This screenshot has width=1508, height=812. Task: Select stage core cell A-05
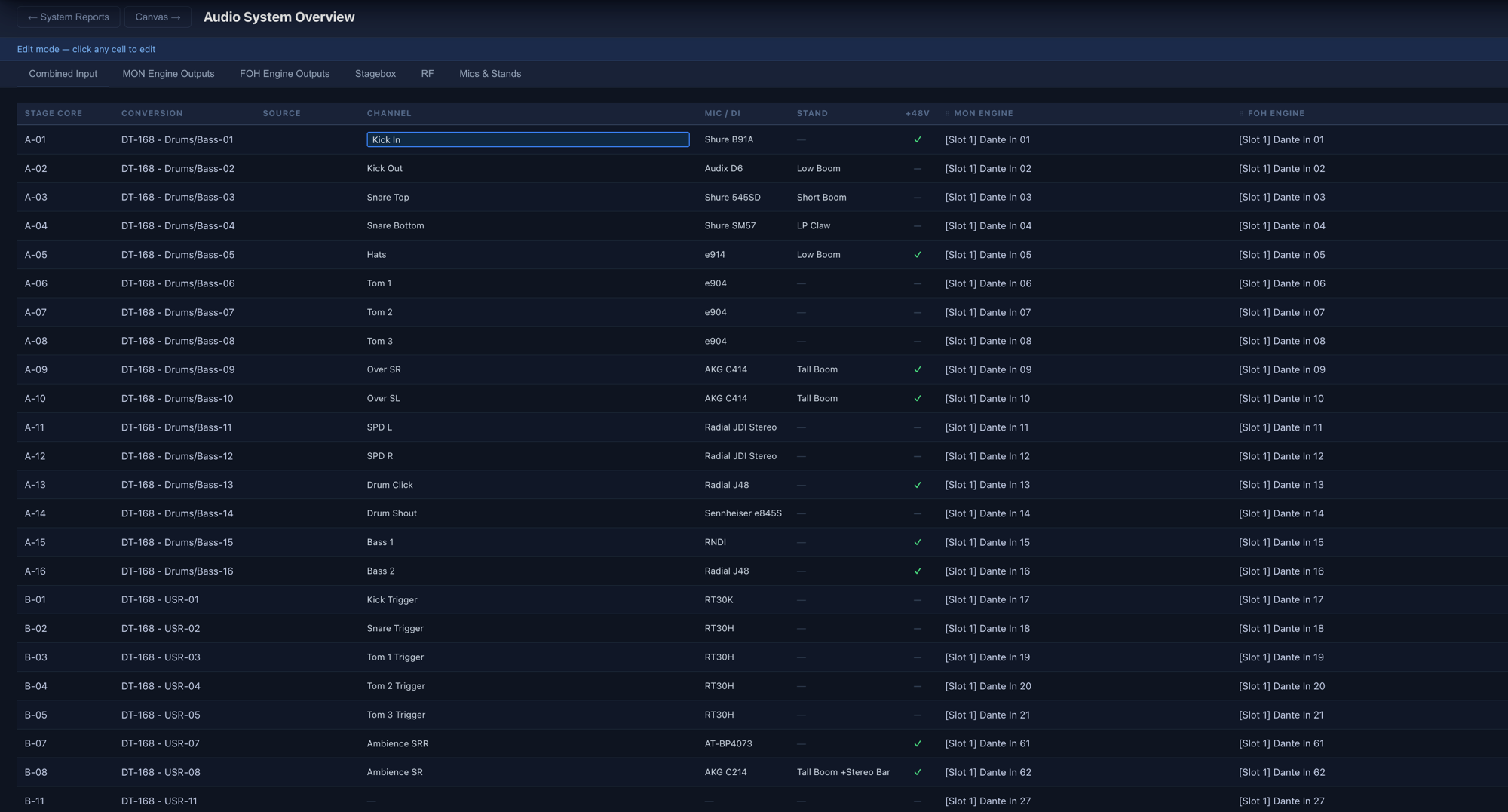pyautogui.click(x=36, y=255)
